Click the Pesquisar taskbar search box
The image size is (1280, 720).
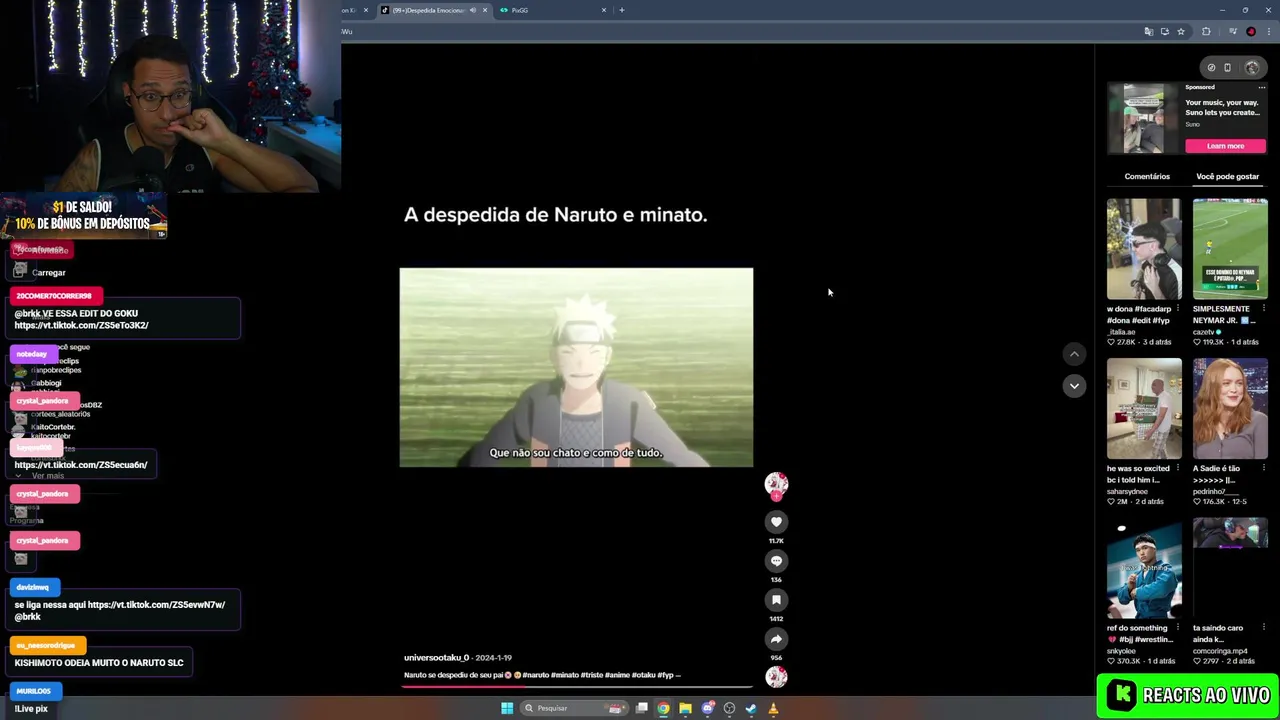[575, 708]
